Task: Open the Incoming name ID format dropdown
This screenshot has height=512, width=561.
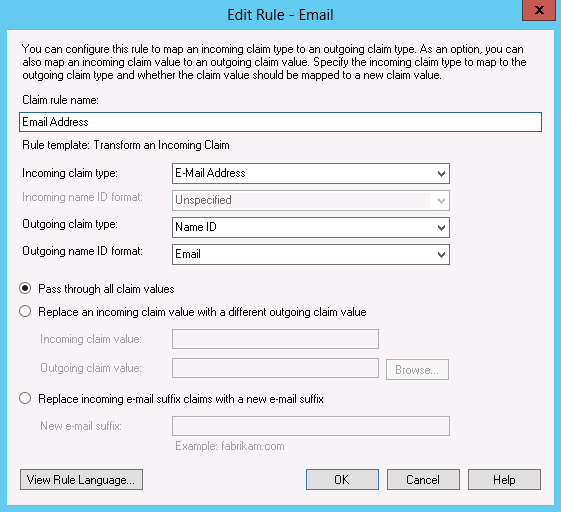Action: [x=311, y=200]
